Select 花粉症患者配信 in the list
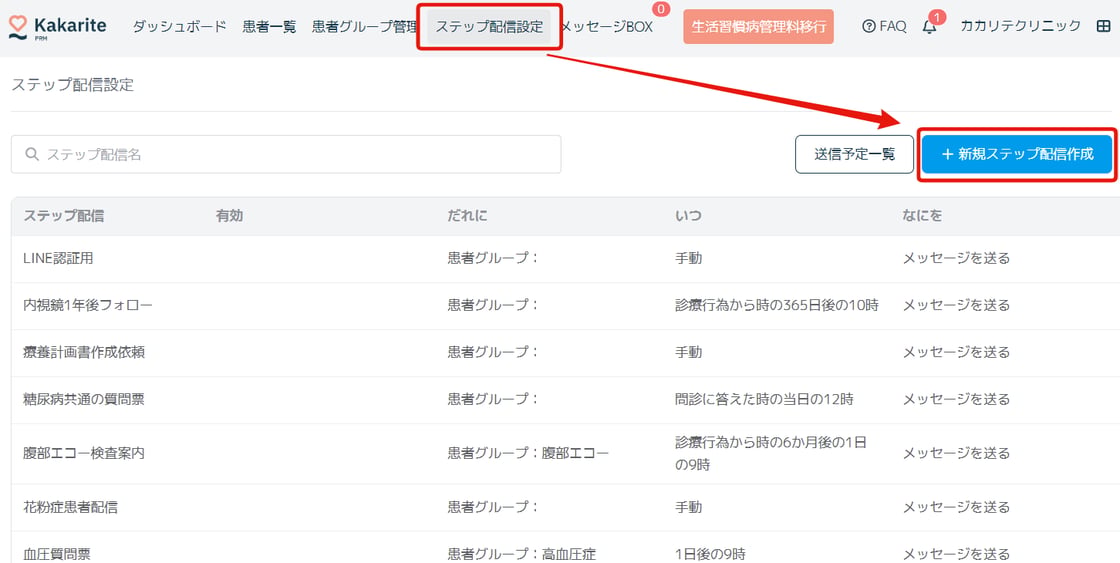 (x=70, y=507)
